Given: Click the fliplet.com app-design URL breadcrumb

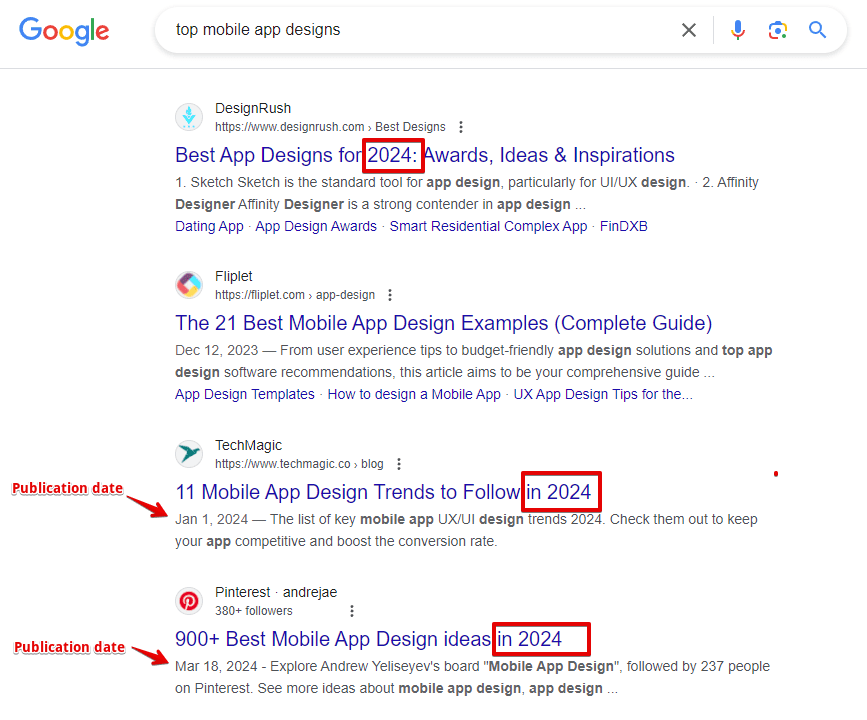Looking at the screenshot, I should point(295,295).
